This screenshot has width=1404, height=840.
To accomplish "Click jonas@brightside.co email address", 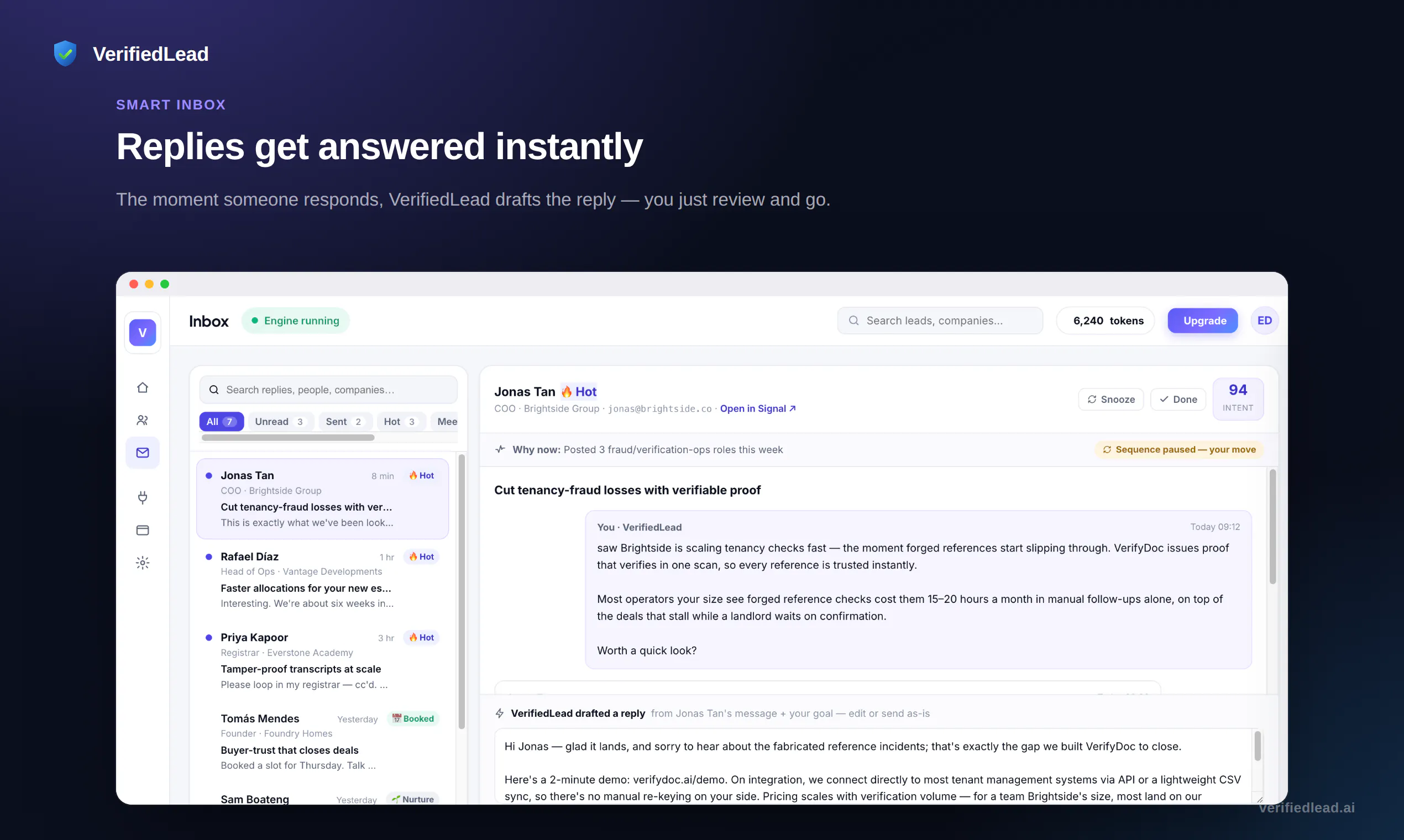I will pyautogui.click(x=659, y=408).
